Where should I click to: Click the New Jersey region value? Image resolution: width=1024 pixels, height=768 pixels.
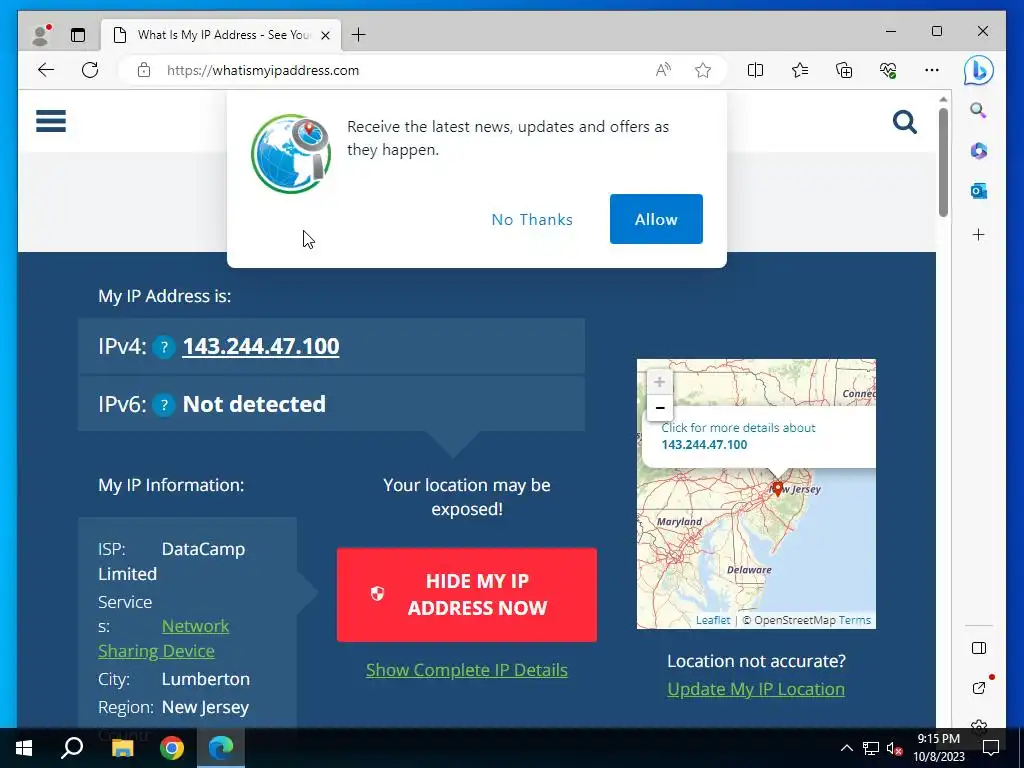click(205, 707)
